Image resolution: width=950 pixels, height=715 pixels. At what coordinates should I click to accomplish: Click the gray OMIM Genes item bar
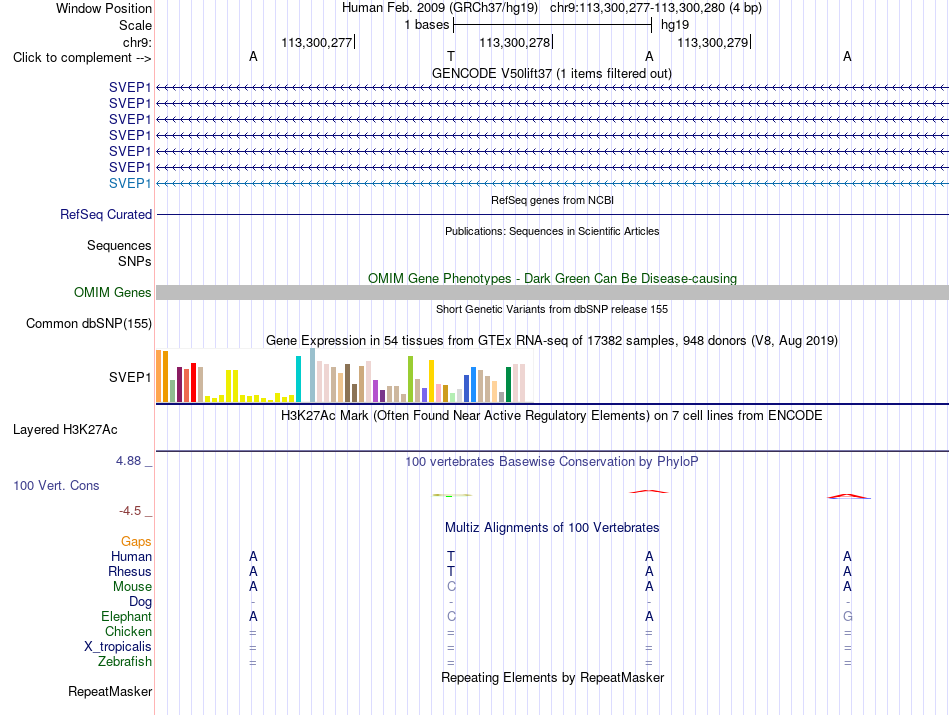[x=552, y=293]
